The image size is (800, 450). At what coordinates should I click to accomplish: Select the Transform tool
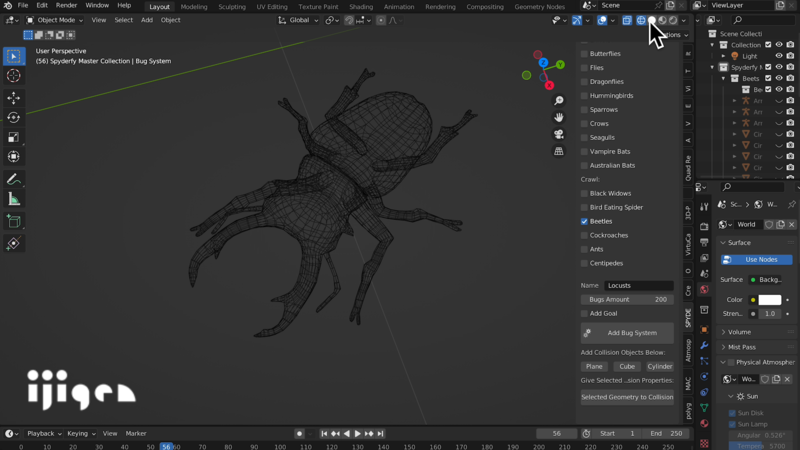tap(14, 157)
